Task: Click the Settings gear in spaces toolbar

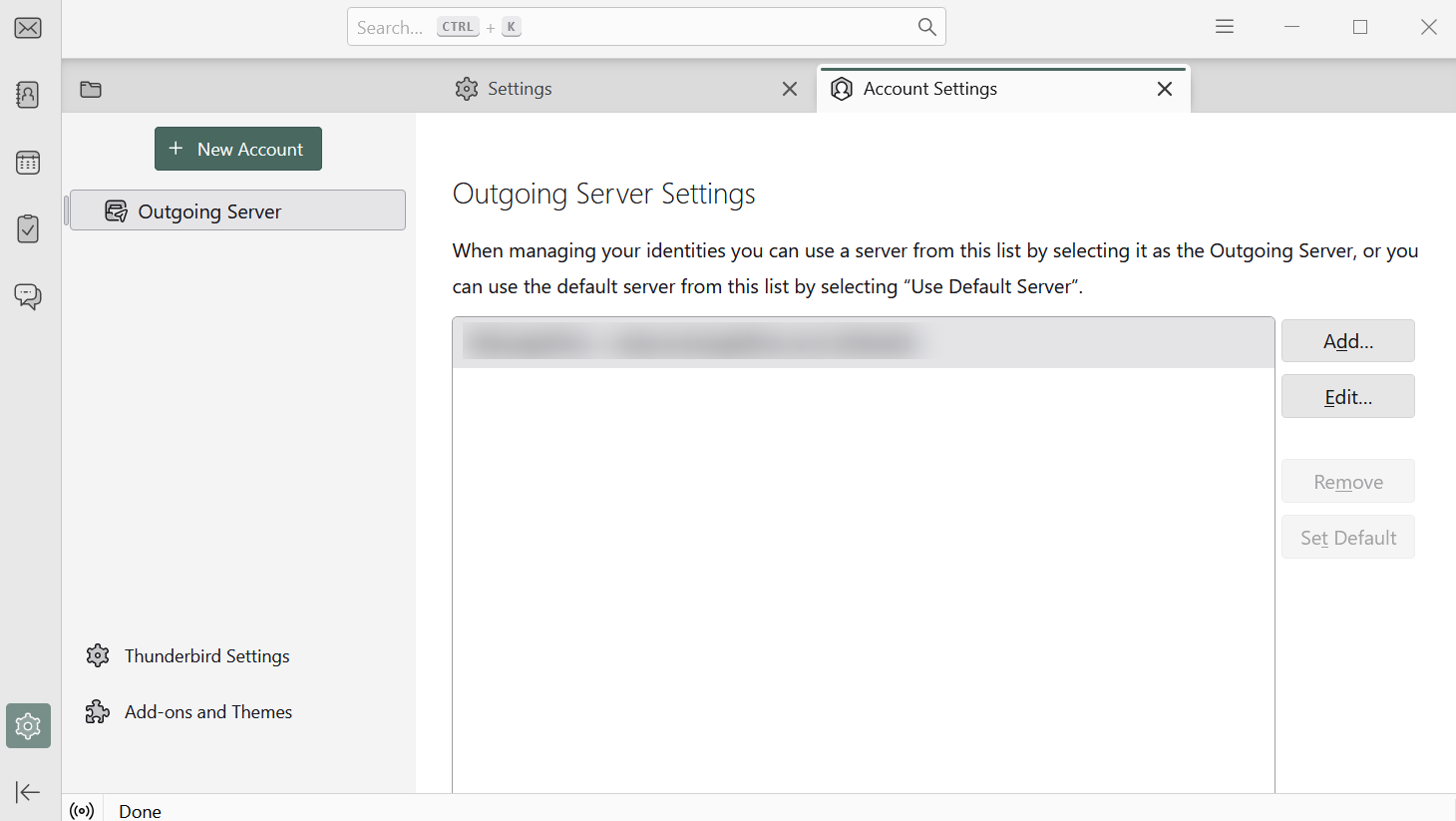Action: click(x=28, y=725)
